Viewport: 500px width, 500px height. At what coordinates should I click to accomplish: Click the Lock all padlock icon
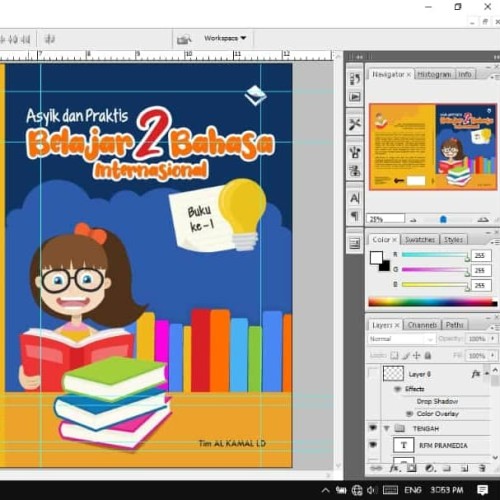[428, 356]
